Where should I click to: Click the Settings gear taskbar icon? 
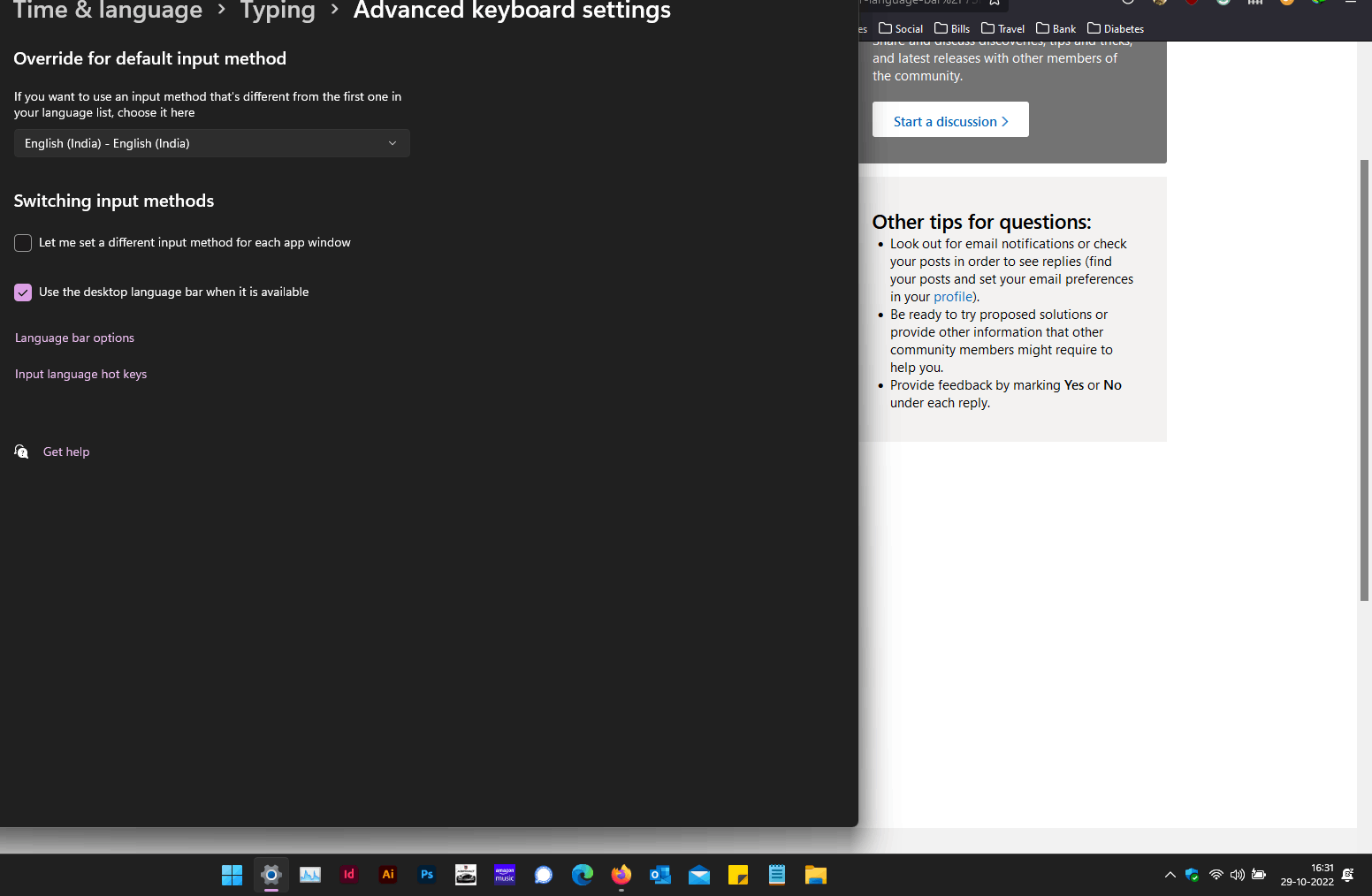[x=271, y=875]
